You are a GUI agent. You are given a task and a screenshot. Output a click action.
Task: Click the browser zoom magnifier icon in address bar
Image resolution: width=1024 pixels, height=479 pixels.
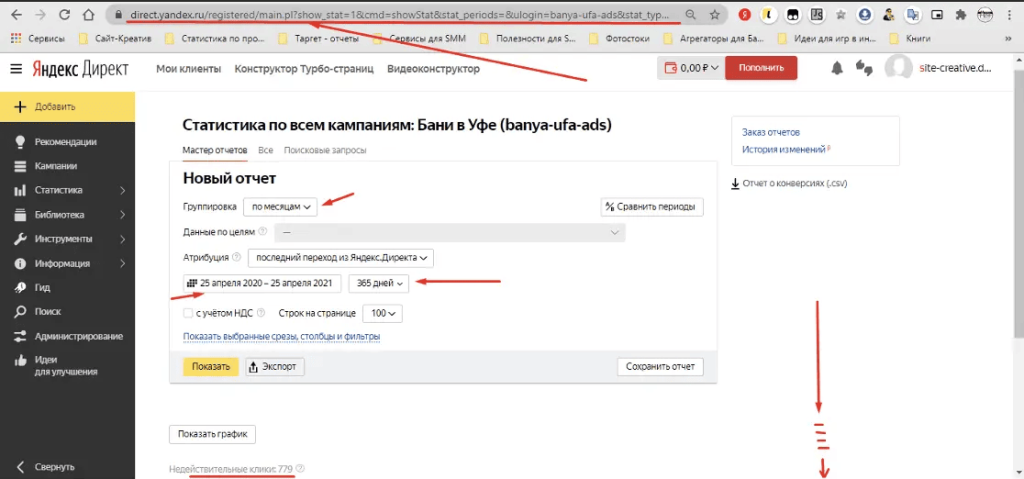(x=690, y=14)
